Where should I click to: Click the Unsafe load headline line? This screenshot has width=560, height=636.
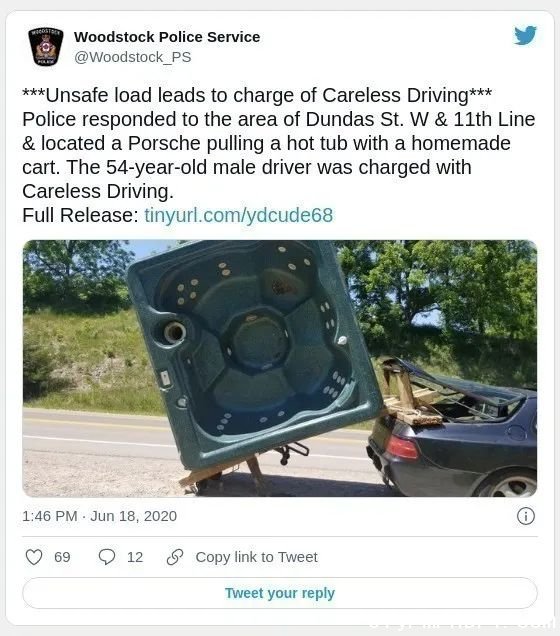click(x=257, y=95)
